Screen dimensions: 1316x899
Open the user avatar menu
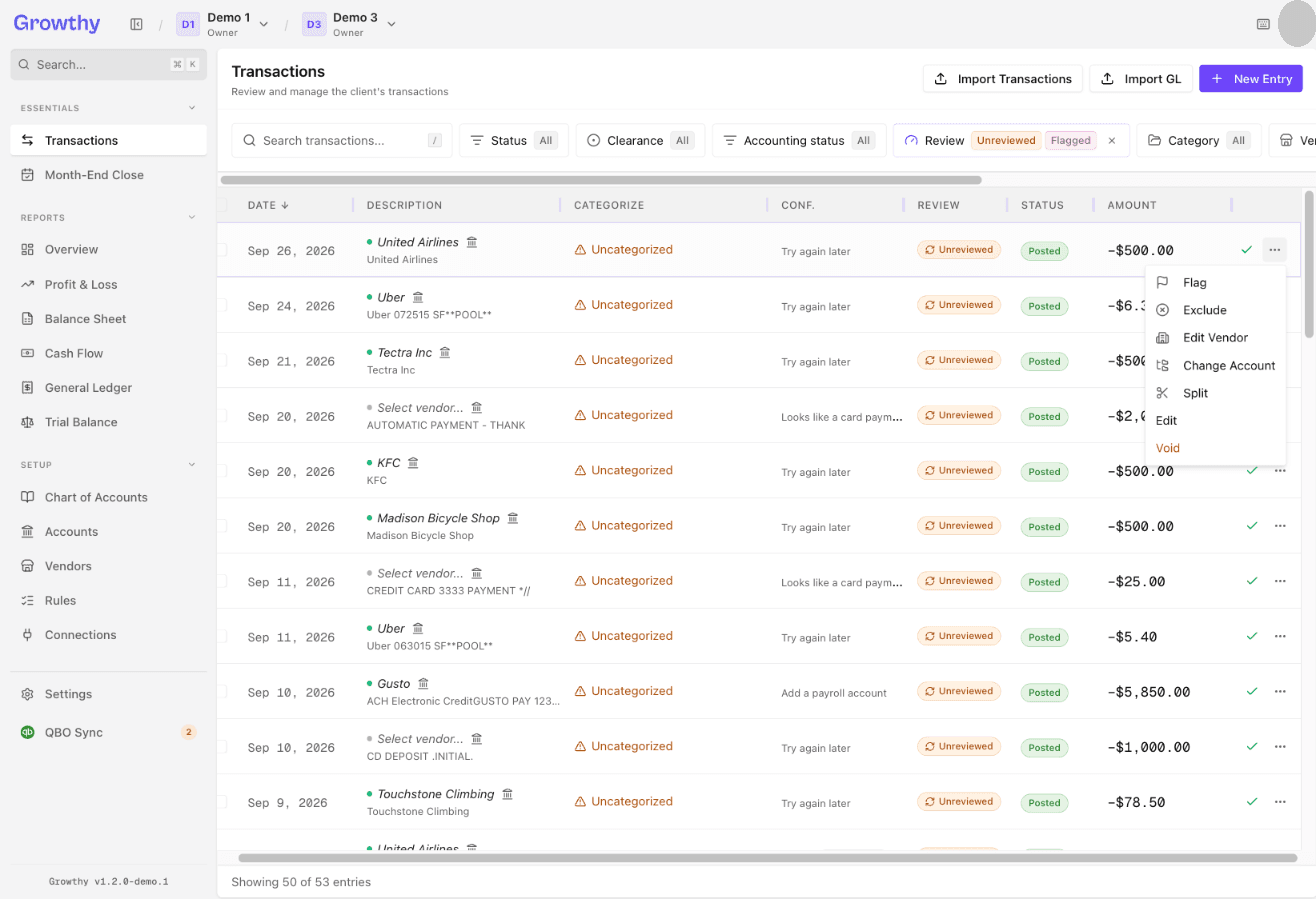point(1298,24)
